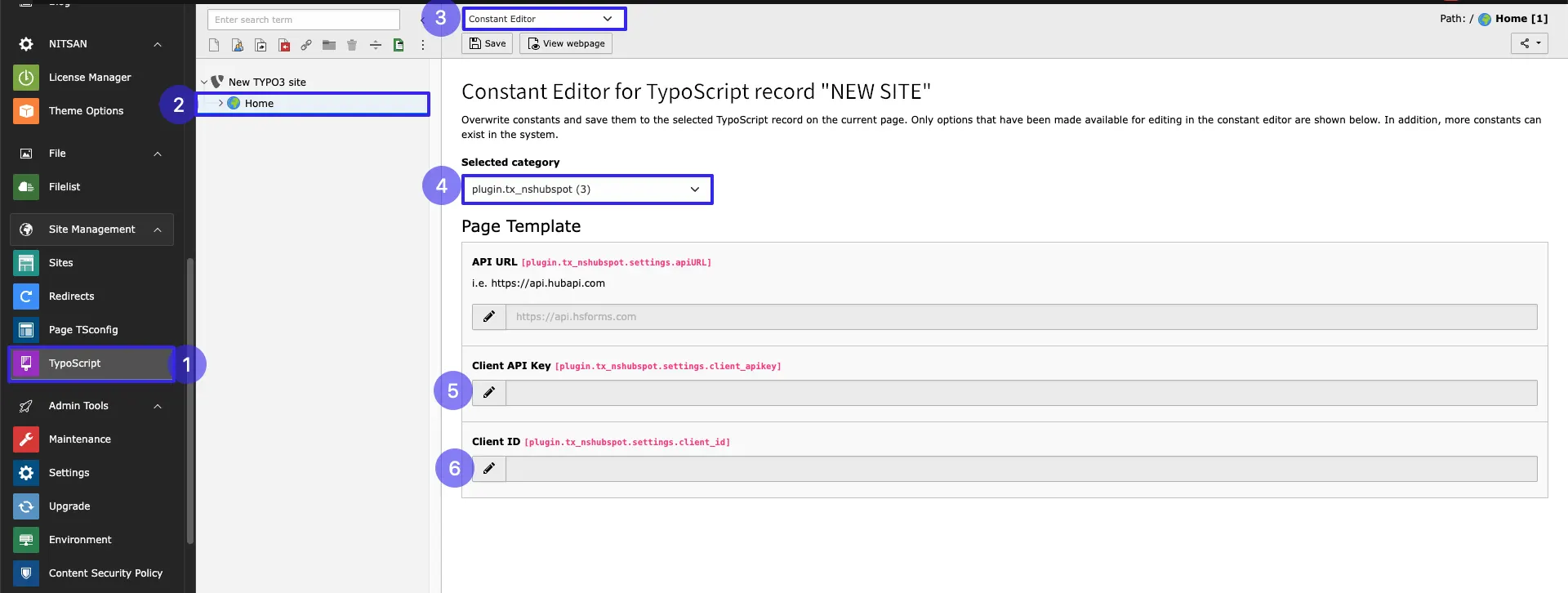Click the folder page icon in toolbar
The height and width of the screenshot is (593, 1568).
coord(329,46)
